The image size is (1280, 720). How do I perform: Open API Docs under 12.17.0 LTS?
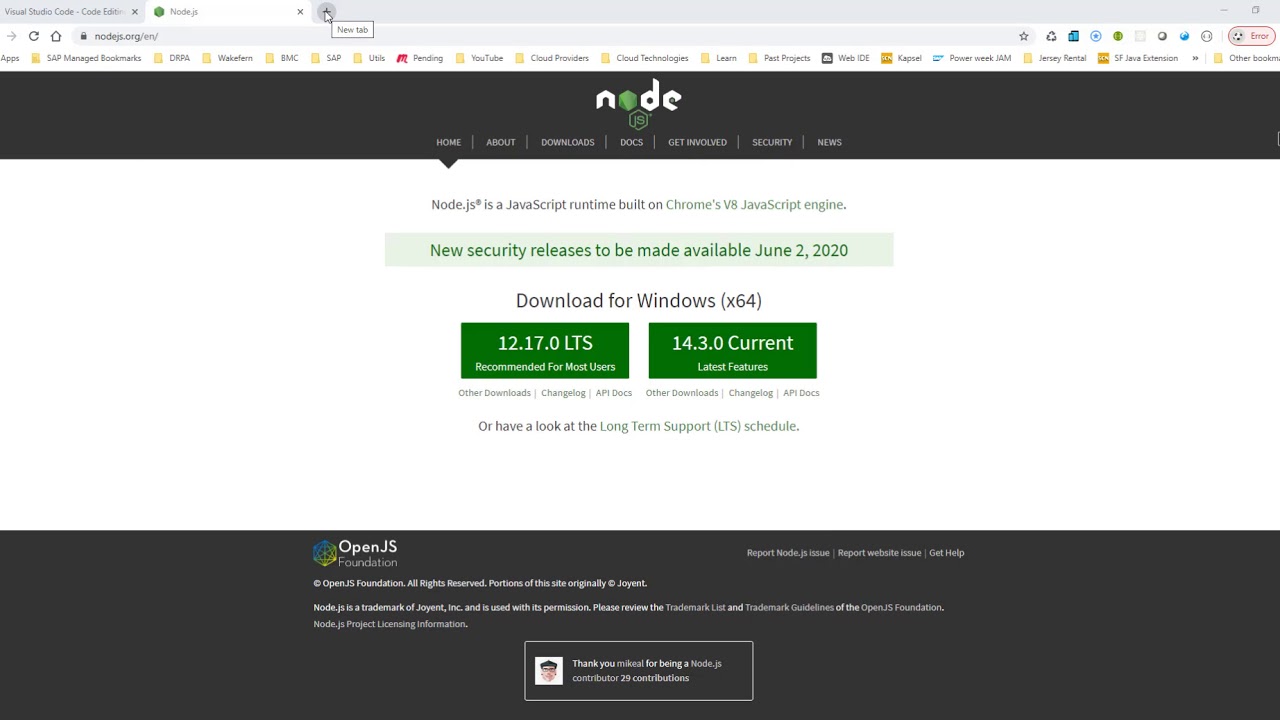[x=614, y=393]
